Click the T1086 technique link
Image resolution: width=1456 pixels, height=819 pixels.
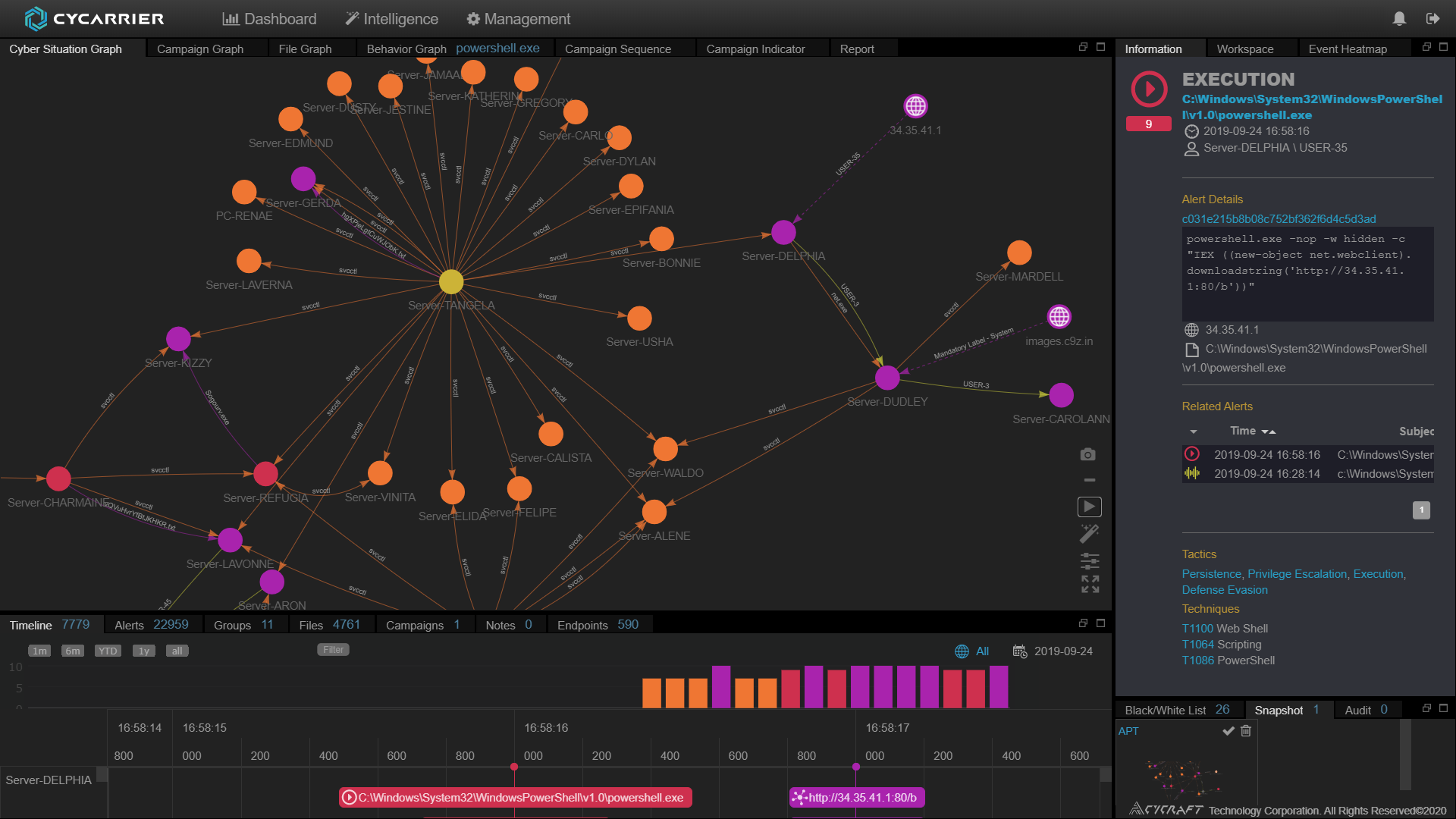(x=1197, y=661)
